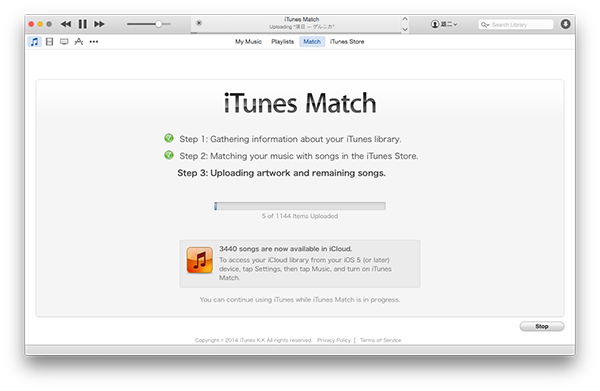Open the more libraries ellipsis menu

point(94,42)
